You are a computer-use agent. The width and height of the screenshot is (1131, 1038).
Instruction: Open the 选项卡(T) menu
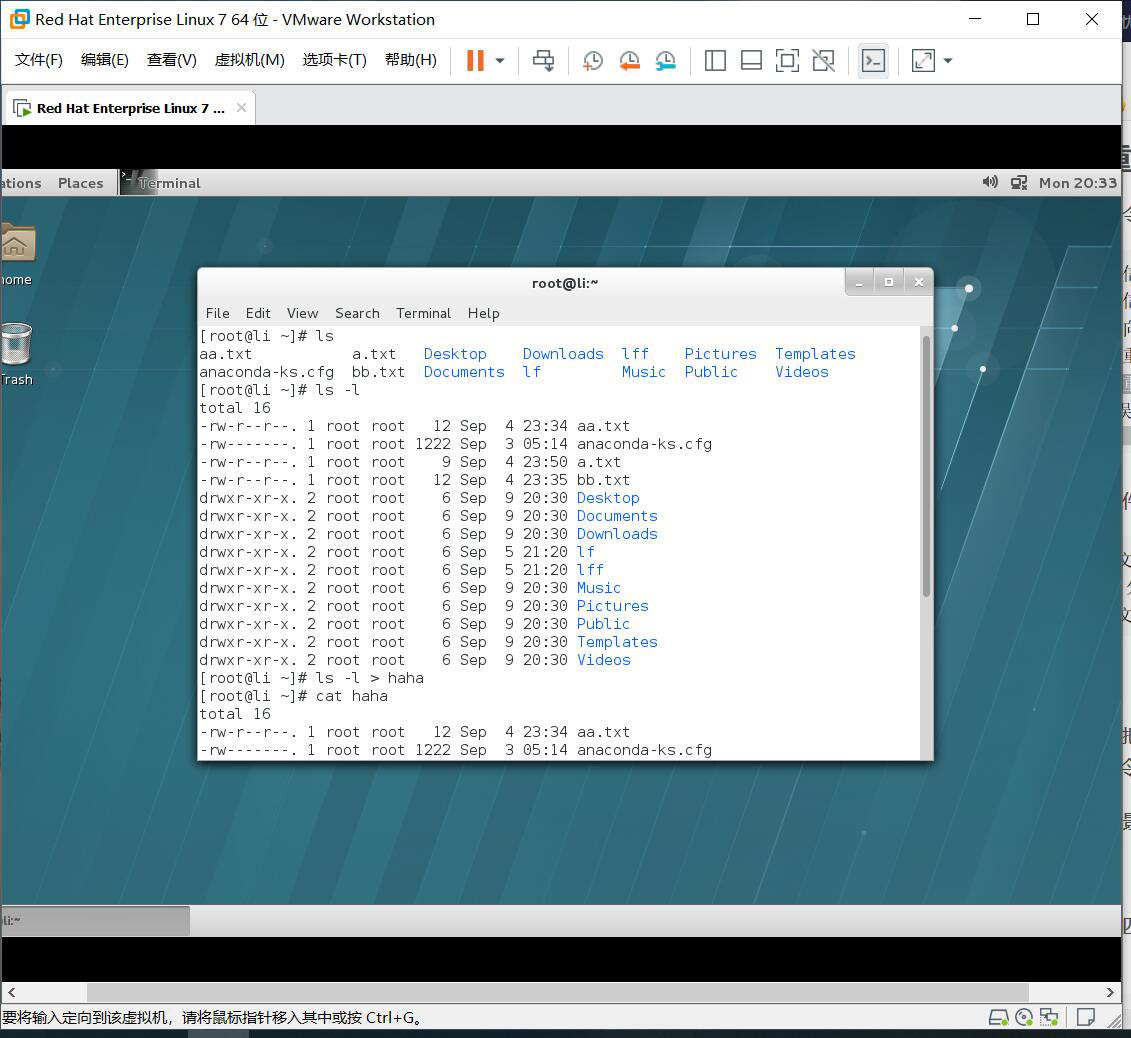335,60
